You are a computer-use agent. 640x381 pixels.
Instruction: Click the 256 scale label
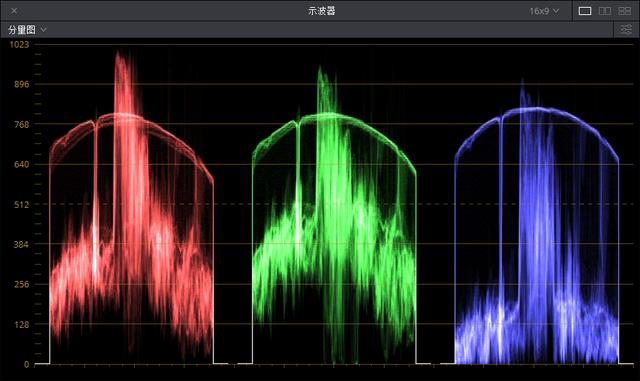[x=22, y=284]
